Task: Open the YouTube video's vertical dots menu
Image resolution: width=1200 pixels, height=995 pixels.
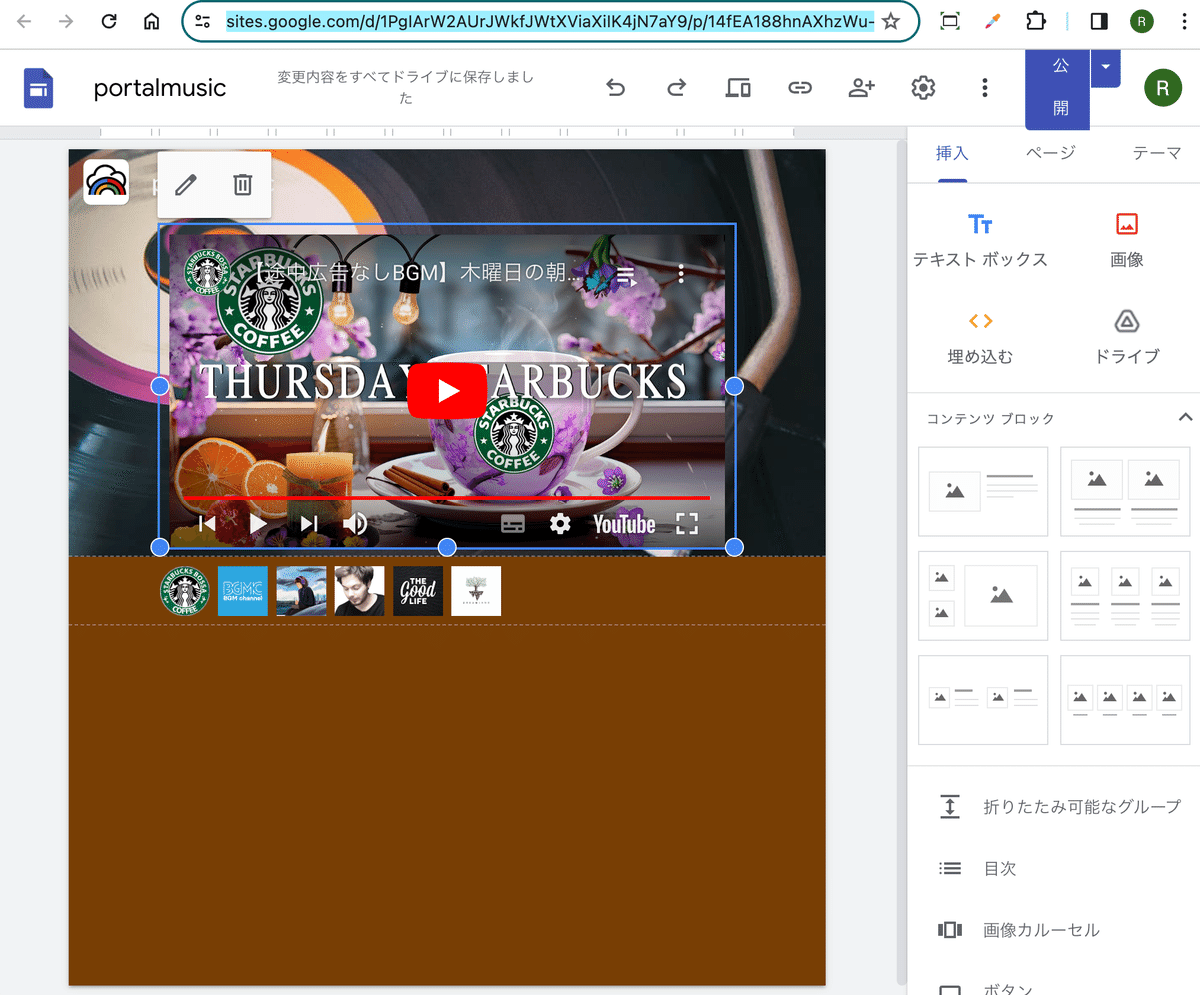Action: click(681, 274)
